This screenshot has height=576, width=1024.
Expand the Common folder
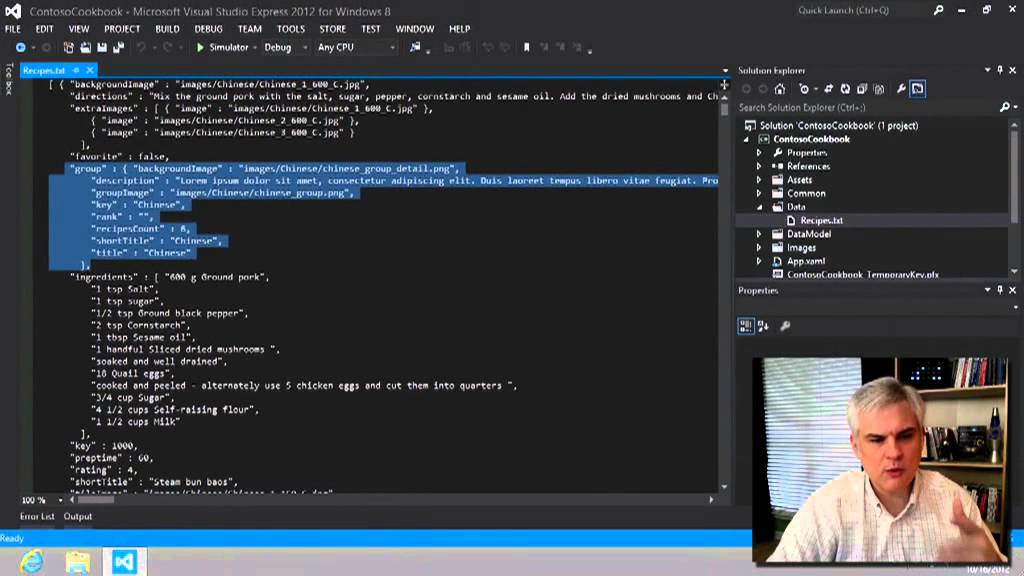(759, 193)
